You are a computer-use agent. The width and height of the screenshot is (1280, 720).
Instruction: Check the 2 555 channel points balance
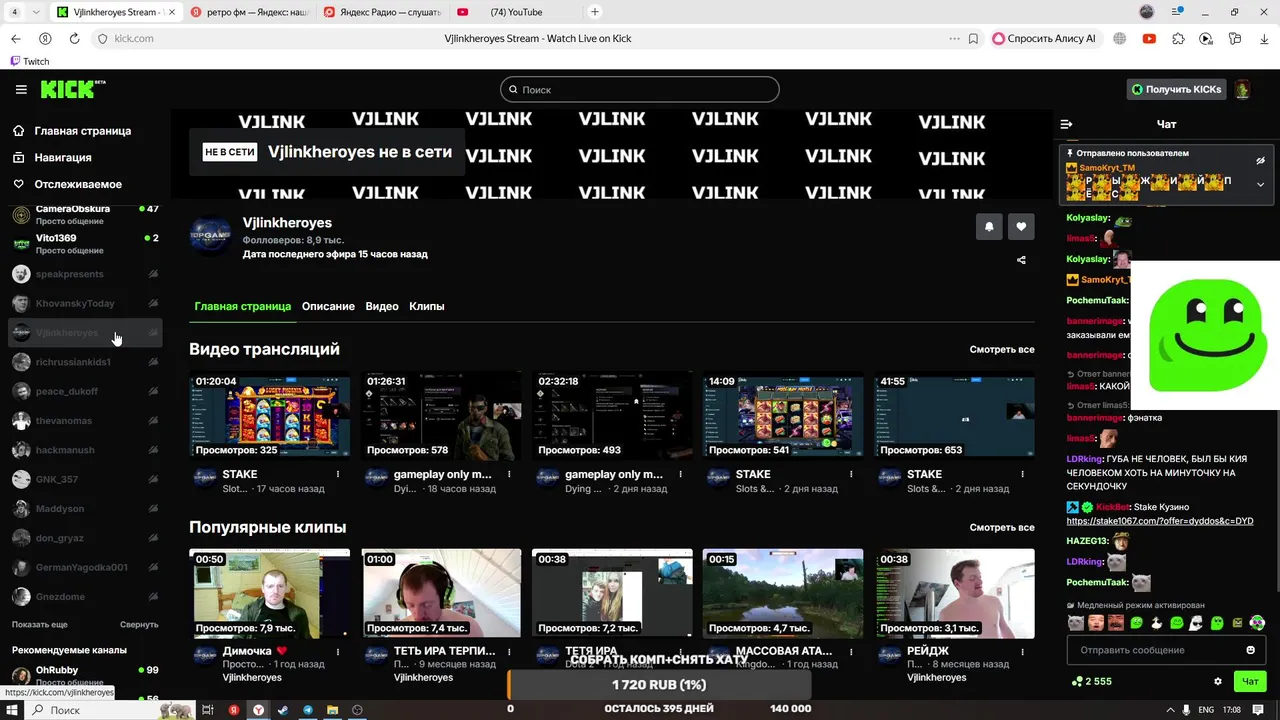1091,681
